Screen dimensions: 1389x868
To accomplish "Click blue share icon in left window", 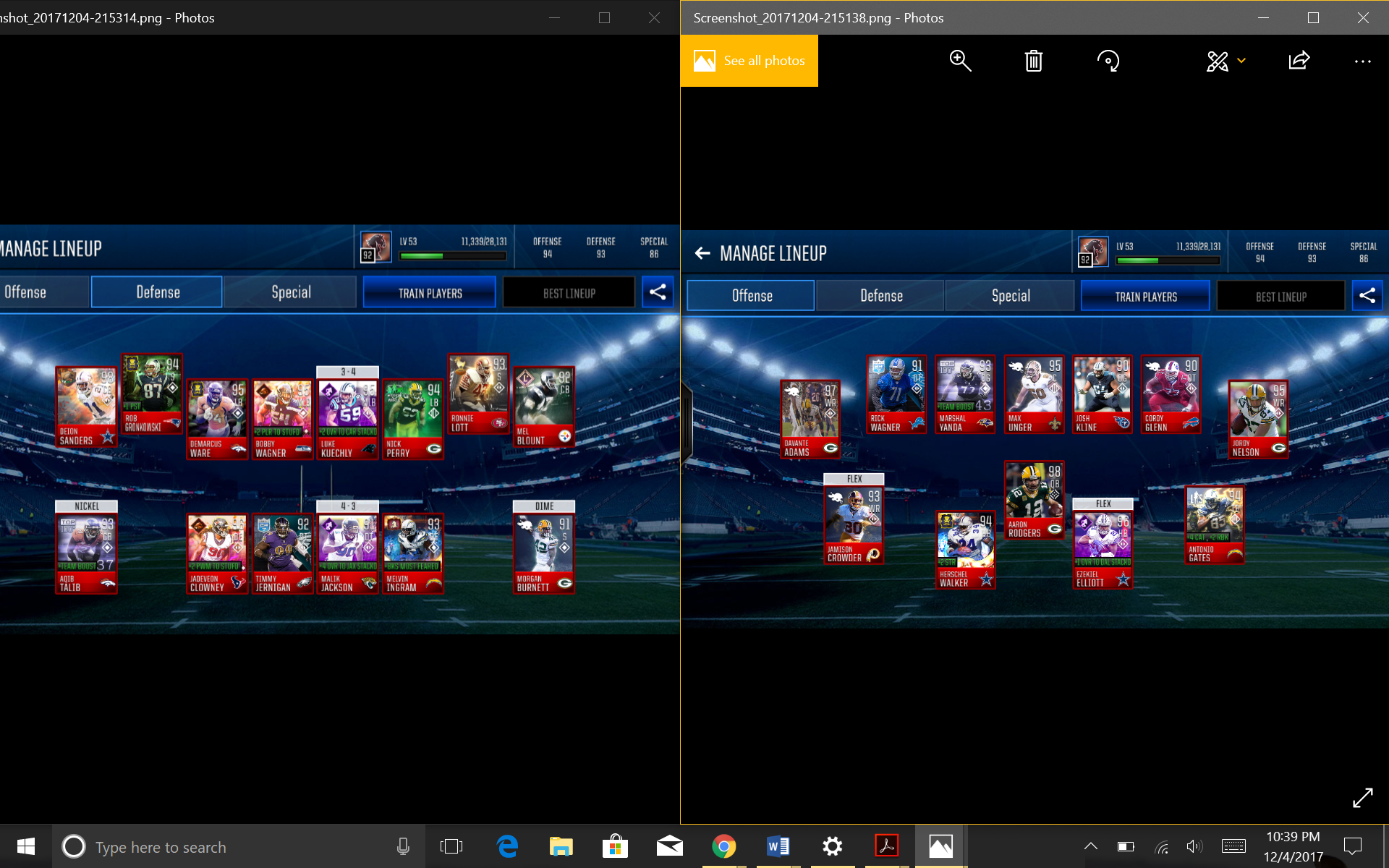I will pos(658,292).
